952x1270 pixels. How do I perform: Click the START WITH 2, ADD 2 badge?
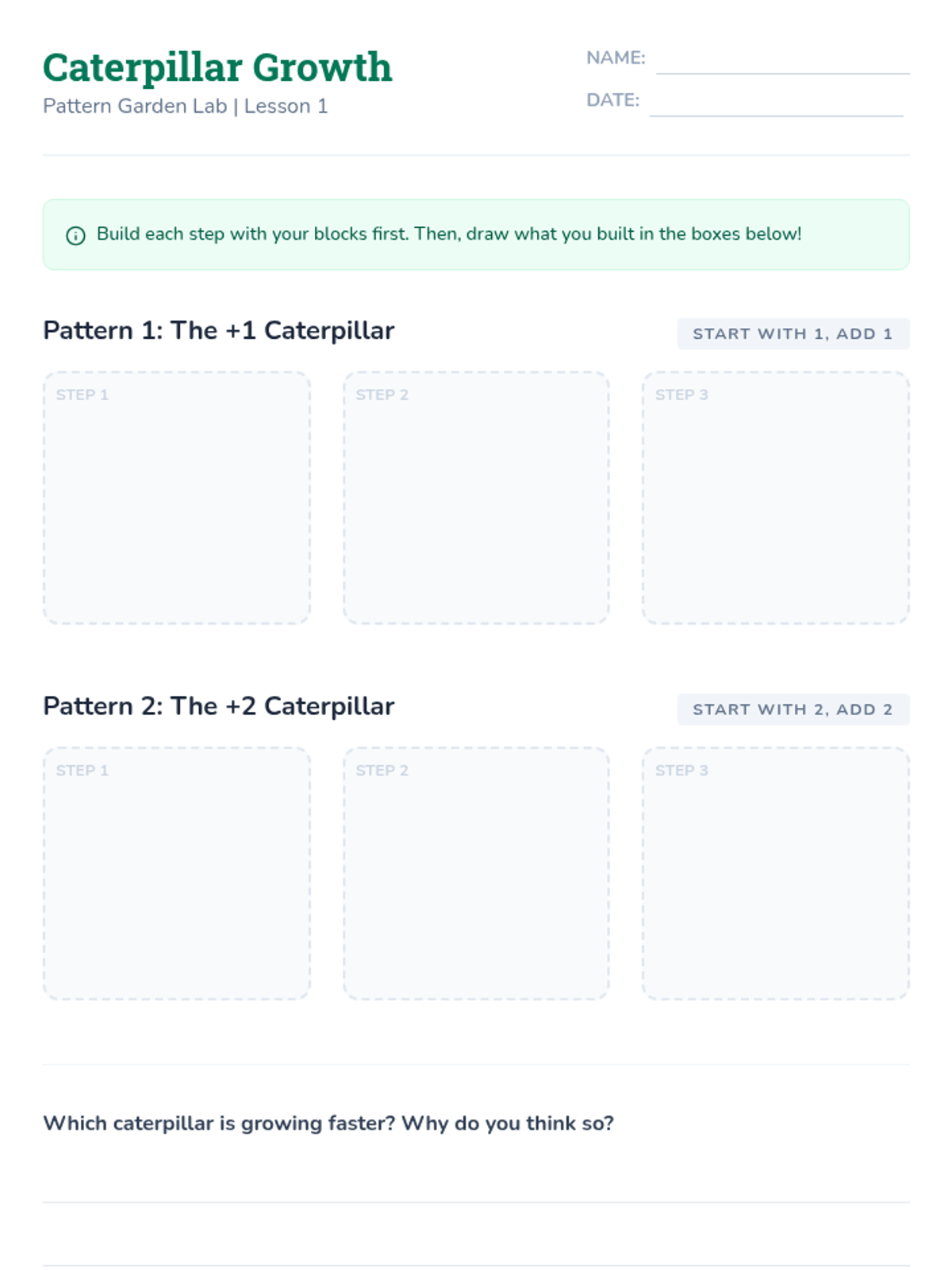coord(793,710)
